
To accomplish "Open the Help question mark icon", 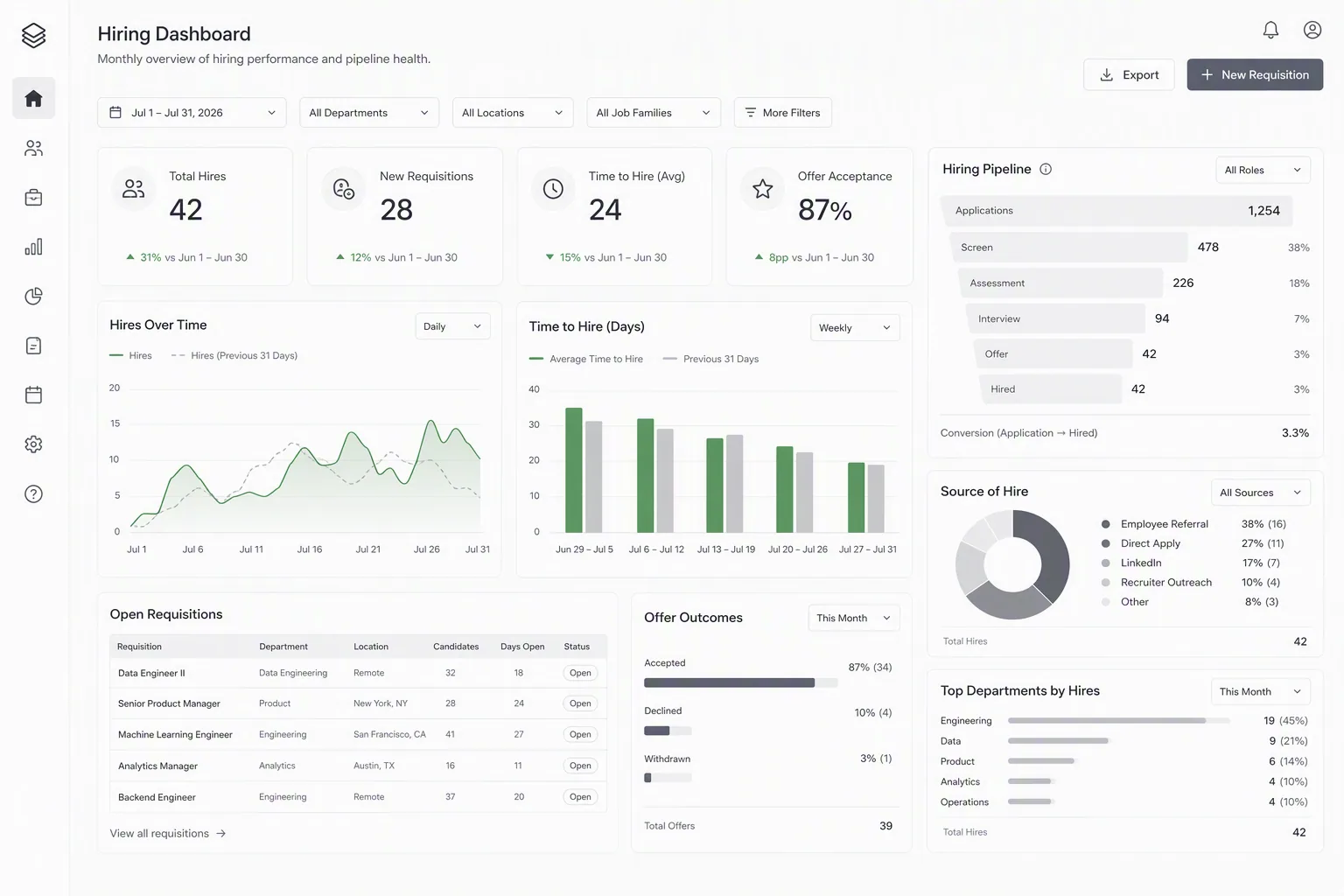I will click(x=33, y=493).
